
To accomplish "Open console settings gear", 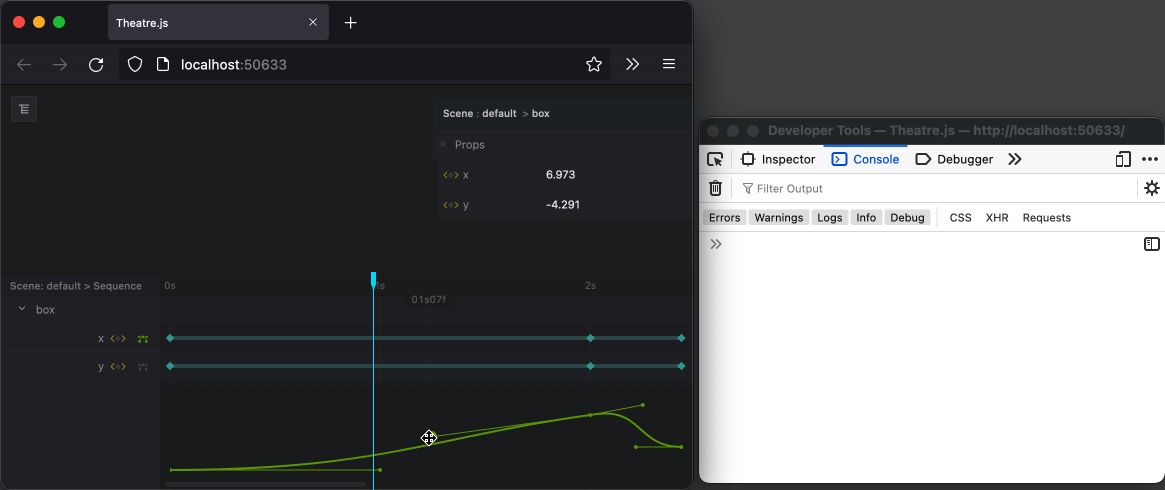I will click(x=1151, y=188).
